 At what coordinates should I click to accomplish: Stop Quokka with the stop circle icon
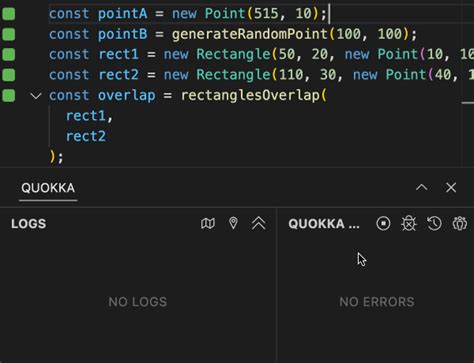383,223
